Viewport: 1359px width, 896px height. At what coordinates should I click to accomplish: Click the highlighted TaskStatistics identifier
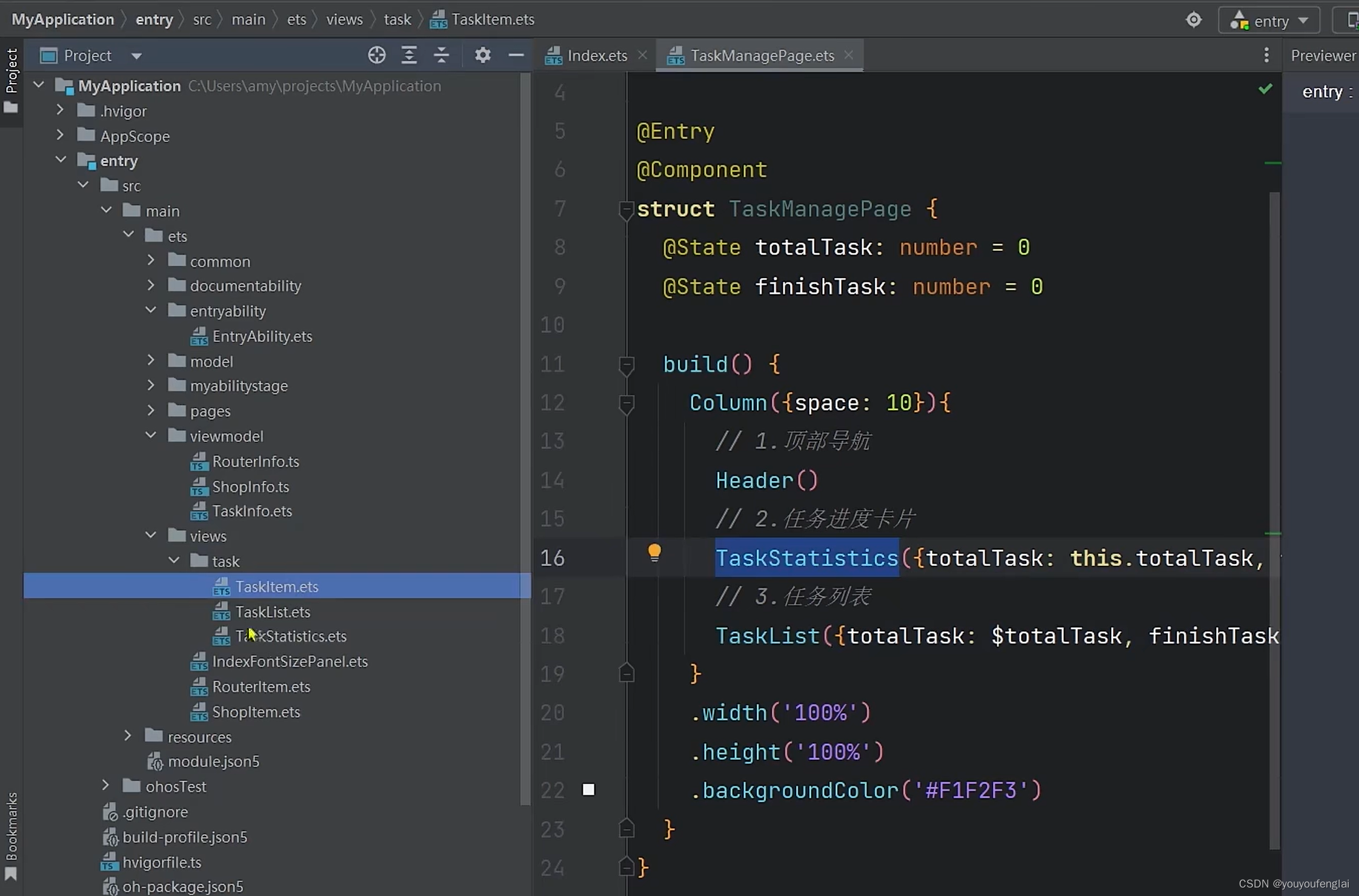[806, 558]
